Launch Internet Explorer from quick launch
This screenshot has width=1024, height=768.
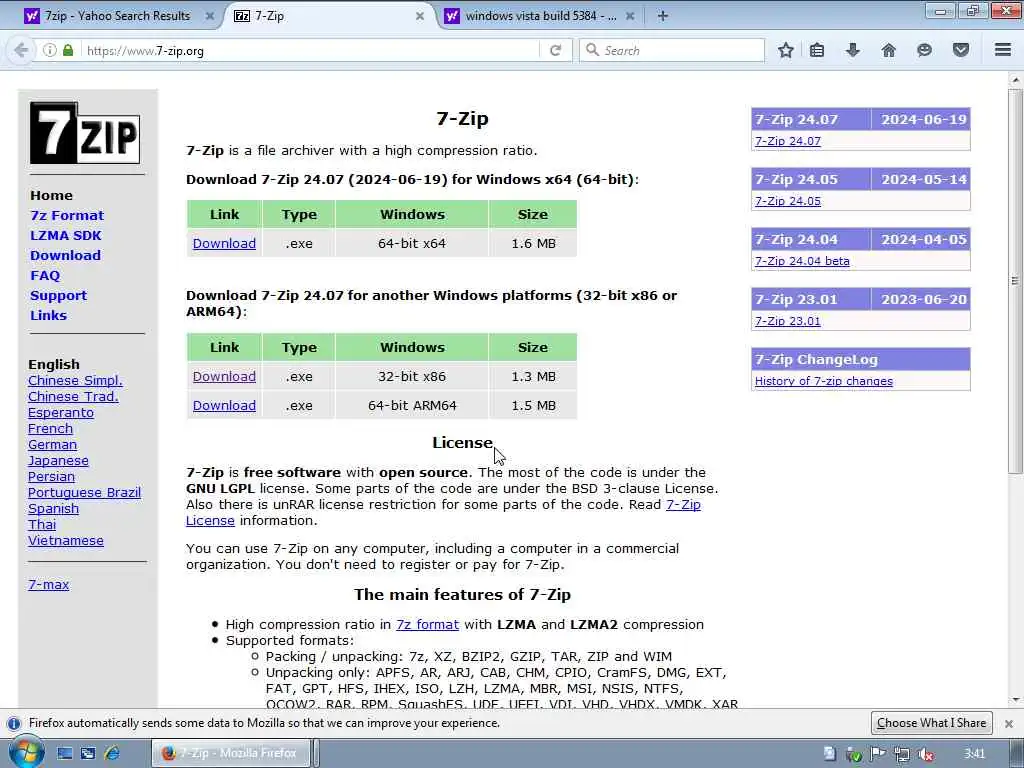tap(112, 754)
